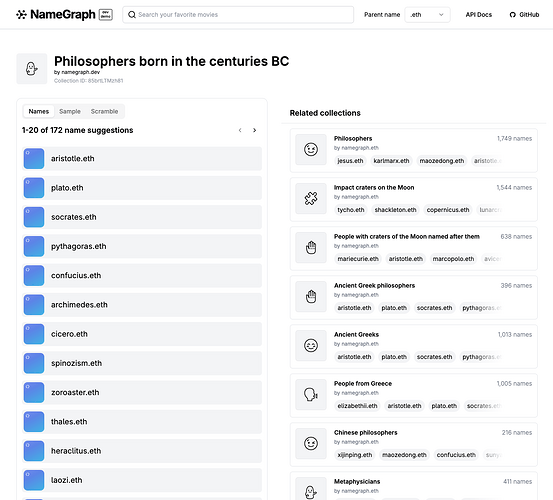
Task: Click the ghost avatar beside the collection title
Action: [x=32, y=69]
